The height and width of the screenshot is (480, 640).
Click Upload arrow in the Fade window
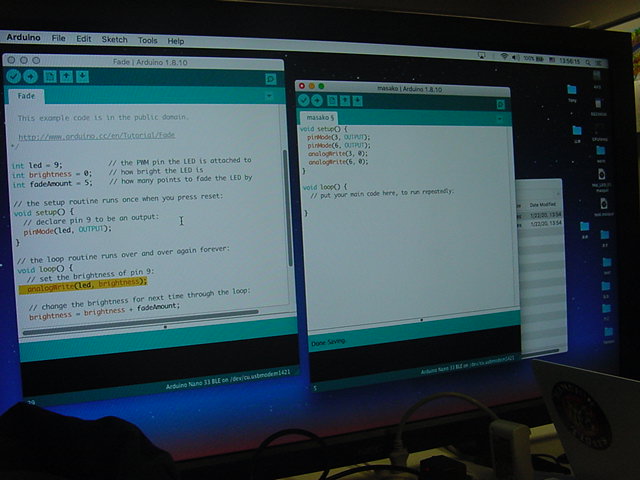pyautogui.click(x=31, y=76)
